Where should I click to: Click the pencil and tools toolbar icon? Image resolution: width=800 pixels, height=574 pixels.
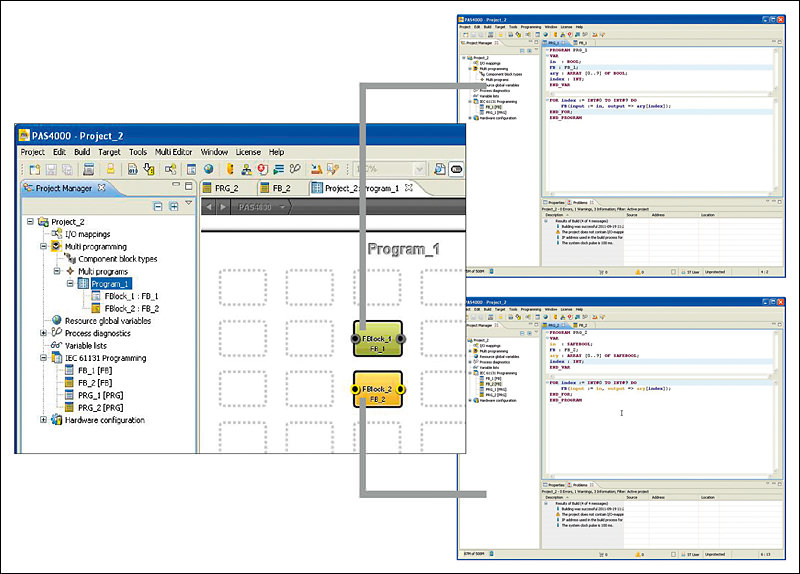click(333, 169)
